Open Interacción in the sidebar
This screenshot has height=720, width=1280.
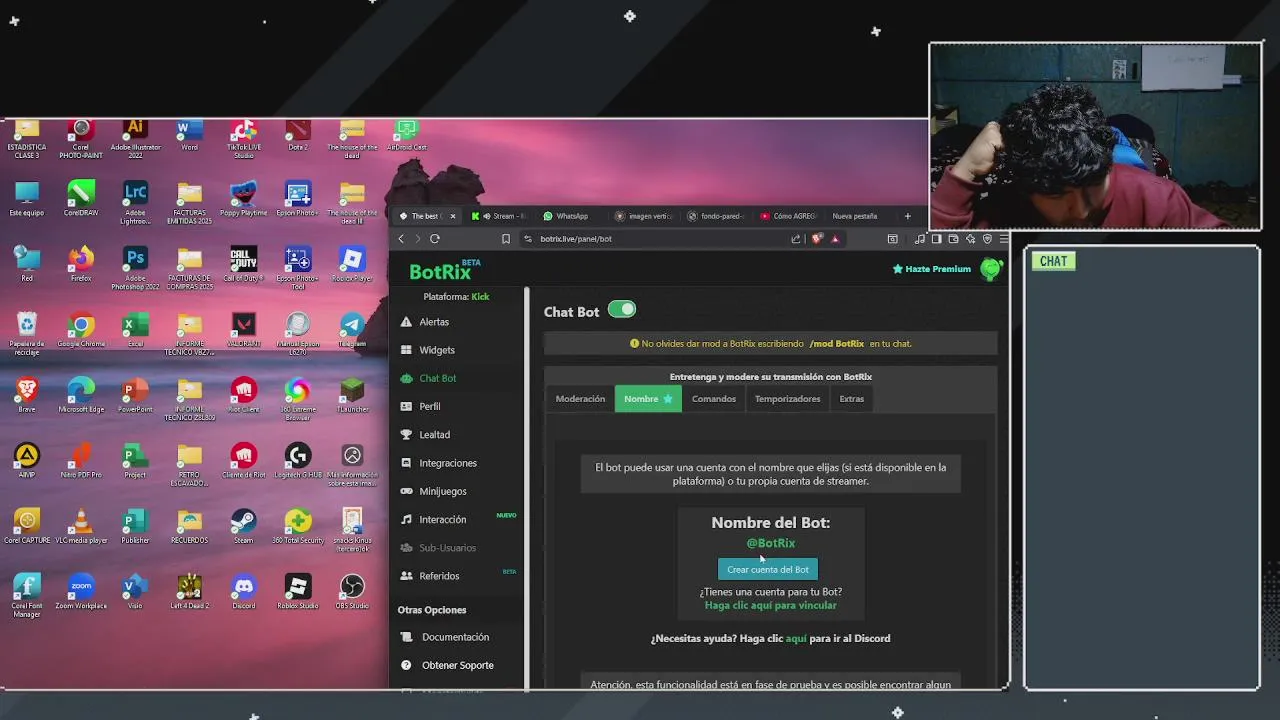[x=433, y=519]
